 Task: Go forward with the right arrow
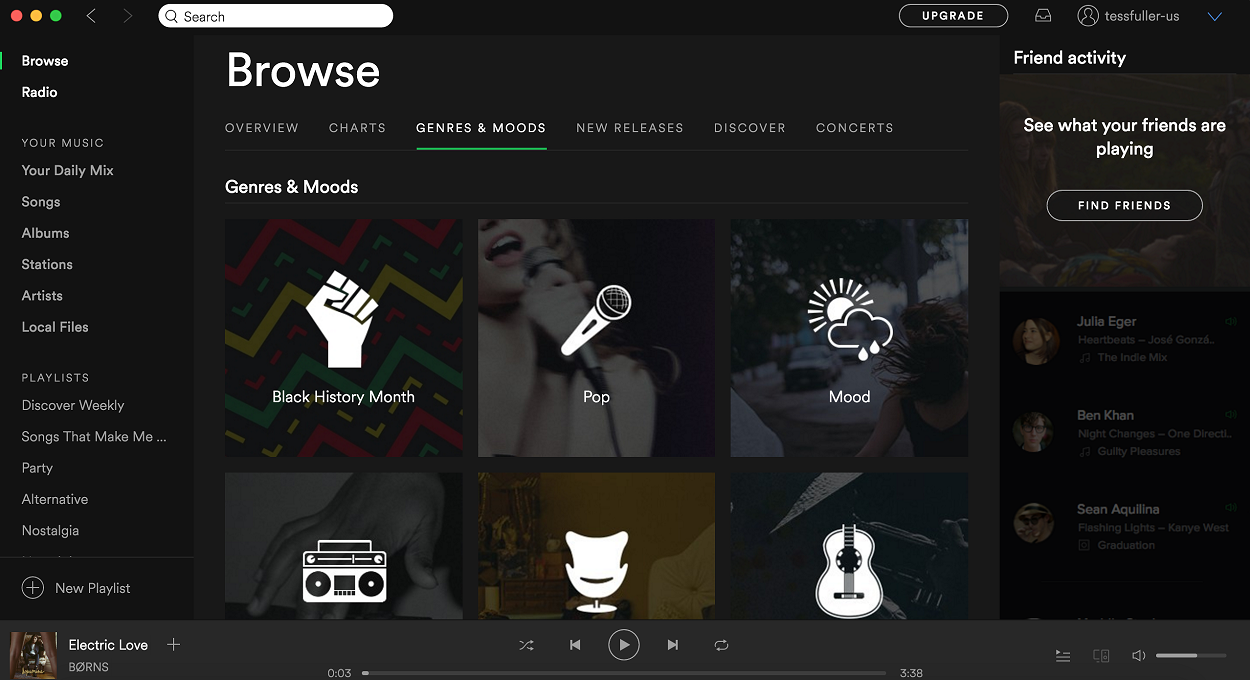(127, 16)
